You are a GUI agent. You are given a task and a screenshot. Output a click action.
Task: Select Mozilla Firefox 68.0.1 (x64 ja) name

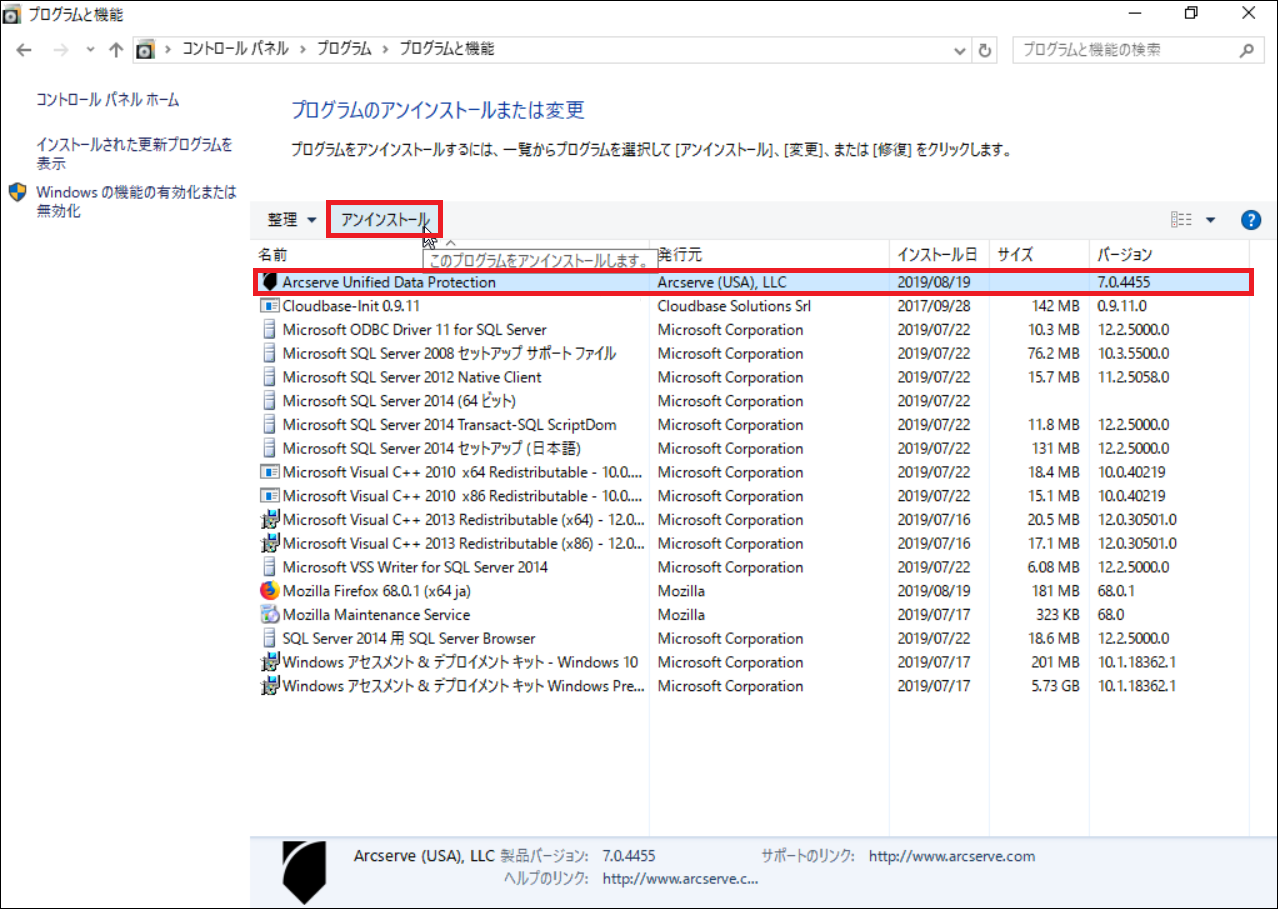378,591
